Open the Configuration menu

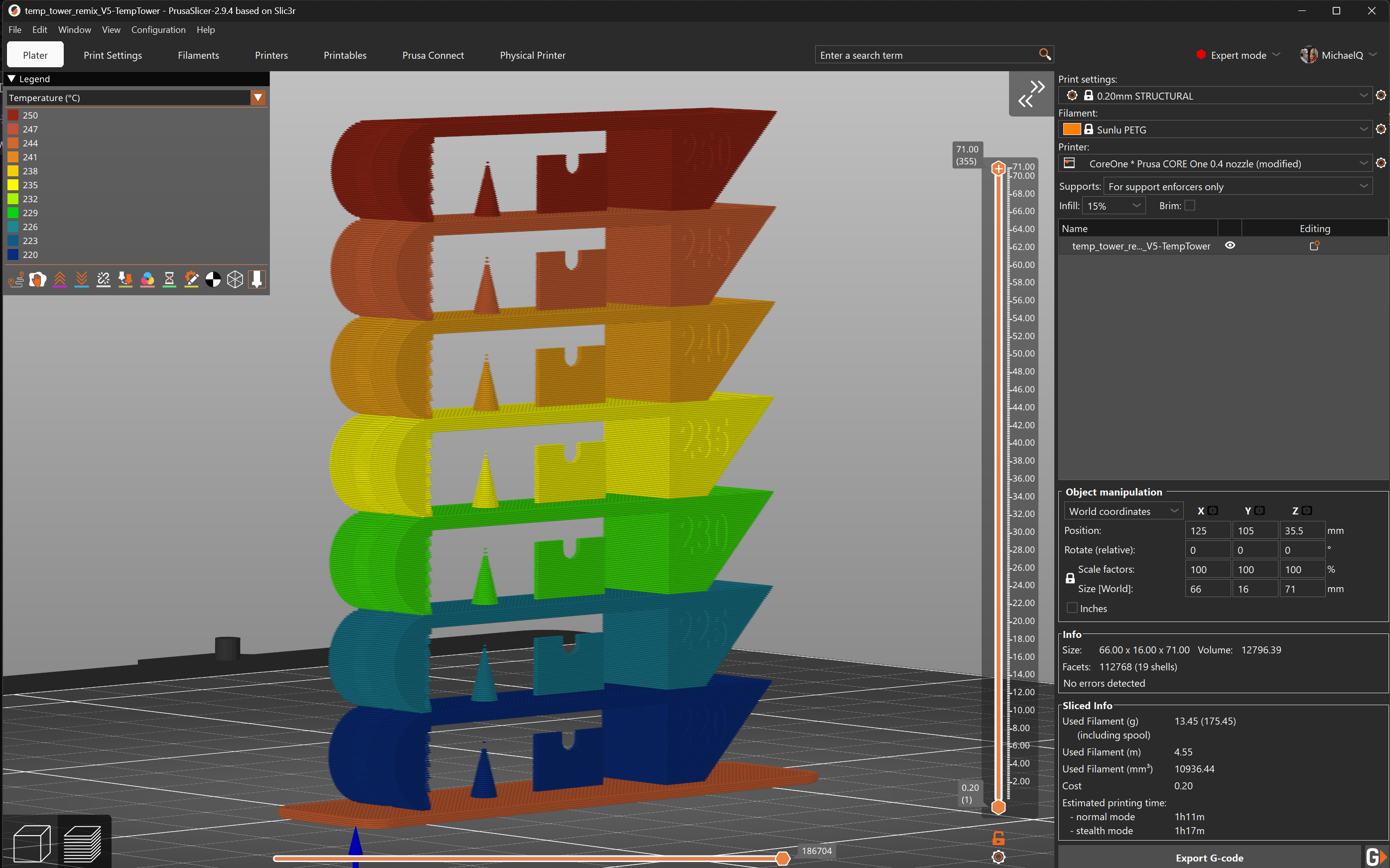coord(158,30)
